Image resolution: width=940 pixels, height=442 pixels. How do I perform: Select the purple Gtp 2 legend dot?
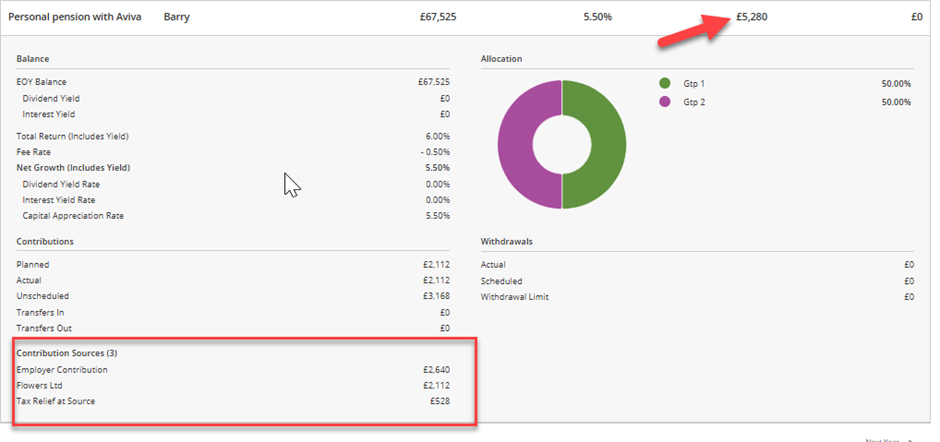[664, 101]
